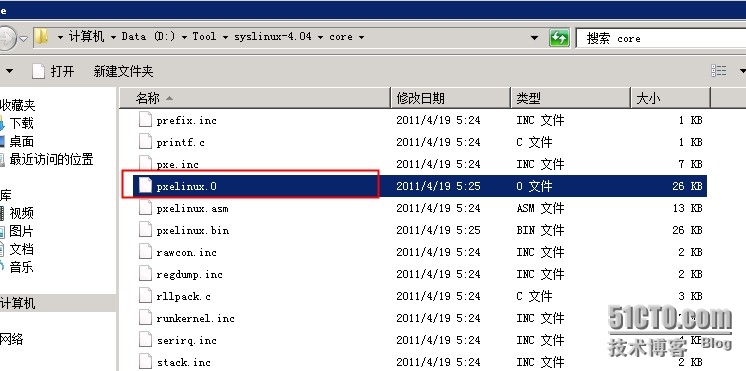Viewport: 746px width, 371px height.
Task: Sort by the 名称 column header
Action: (x=255, y=98)
